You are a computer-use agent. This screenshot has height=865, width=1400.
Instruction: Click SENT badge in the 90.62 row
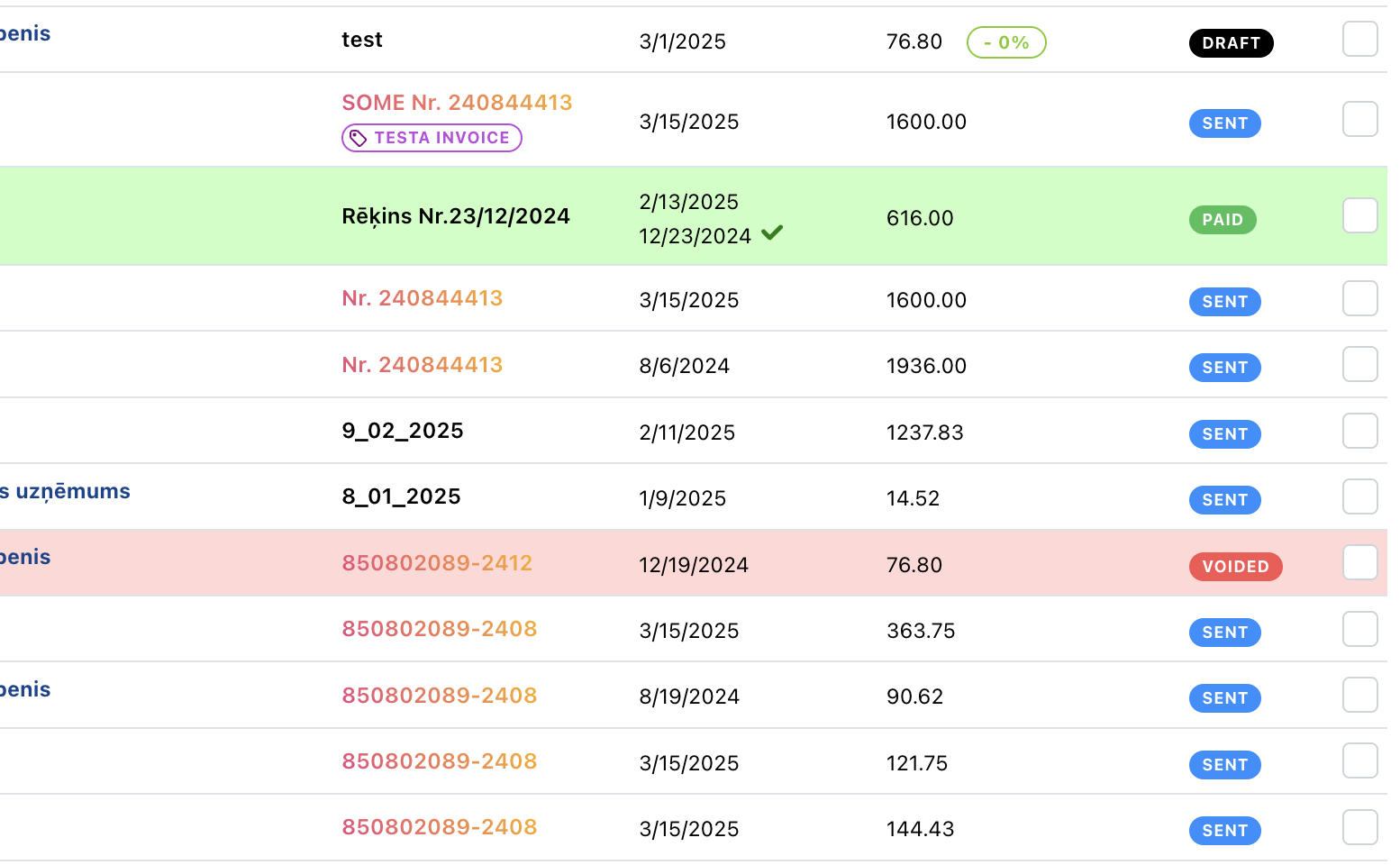tap(1224, 698)
